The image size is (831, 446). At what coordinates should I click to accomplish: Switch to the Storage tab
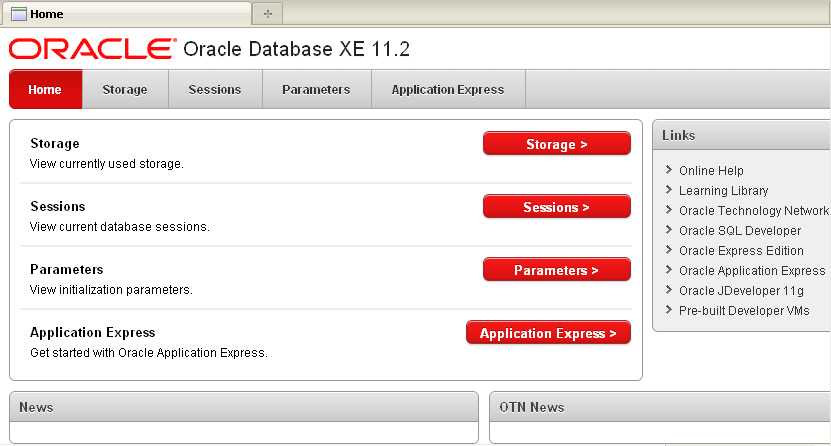[x=125, y=89]
